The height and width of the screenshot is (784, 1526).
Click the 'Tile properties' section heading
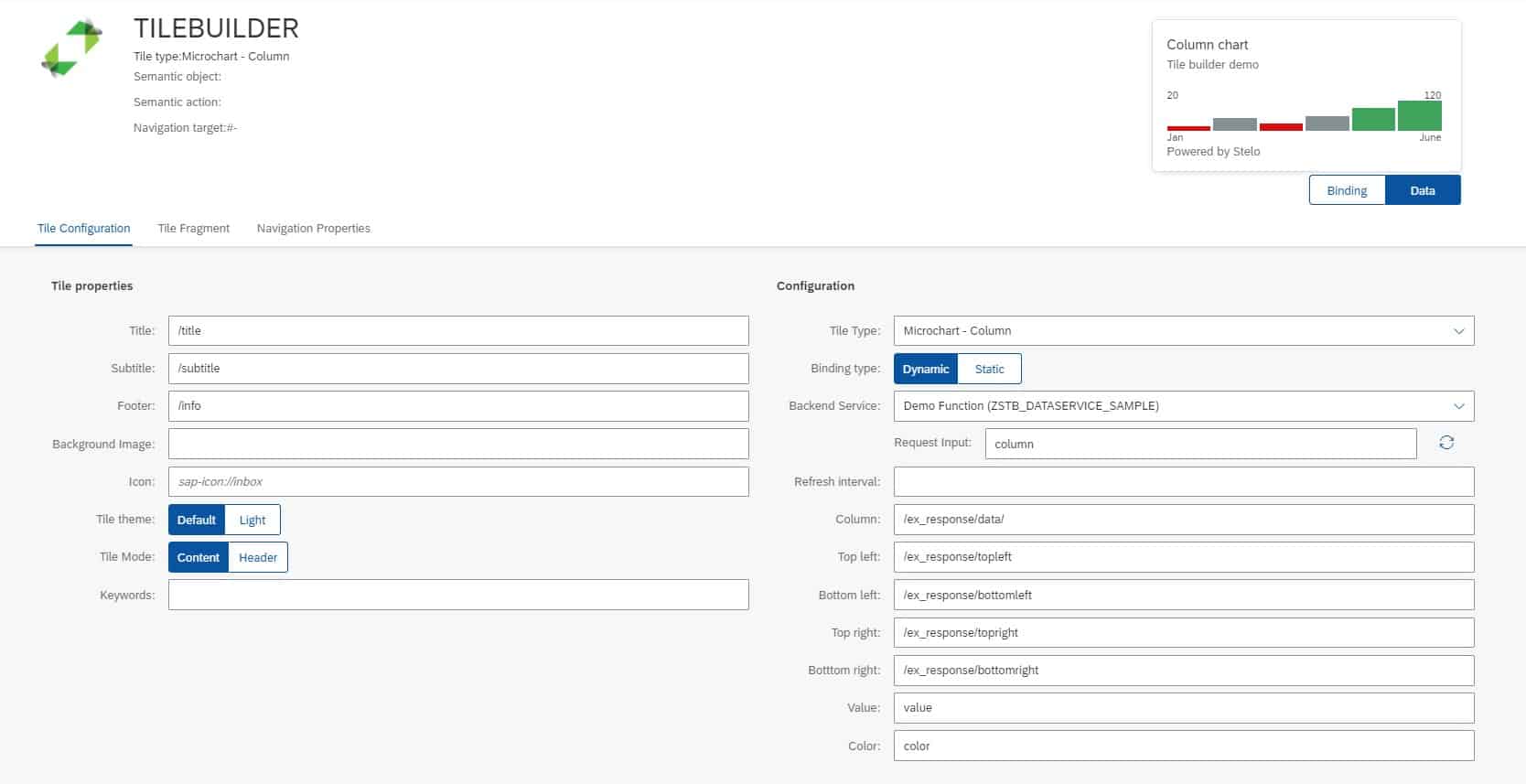click(x=91, y=286)
